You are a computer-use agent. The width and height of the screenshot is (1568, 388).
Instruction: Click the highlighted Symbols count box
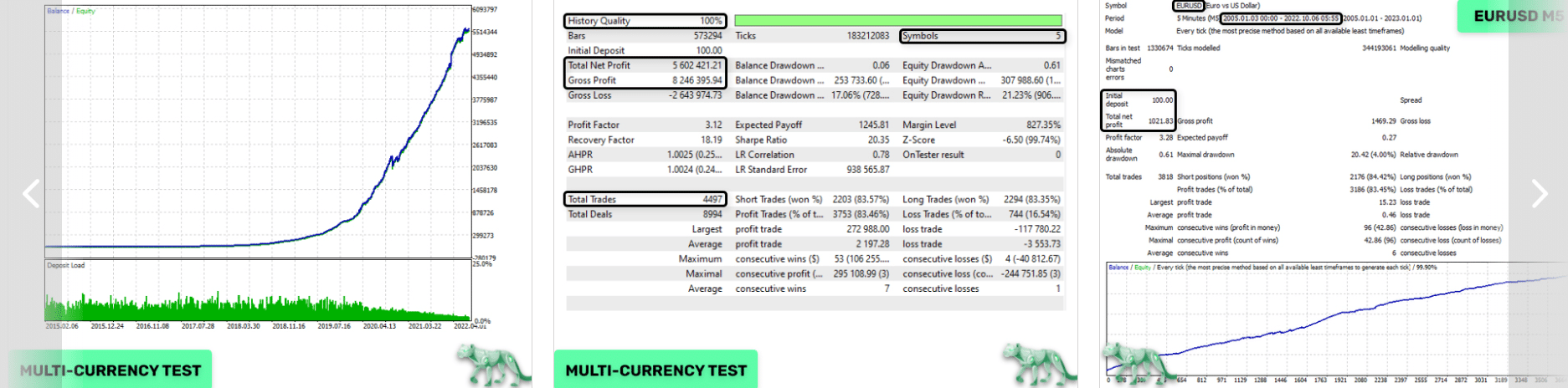point(982,36)
